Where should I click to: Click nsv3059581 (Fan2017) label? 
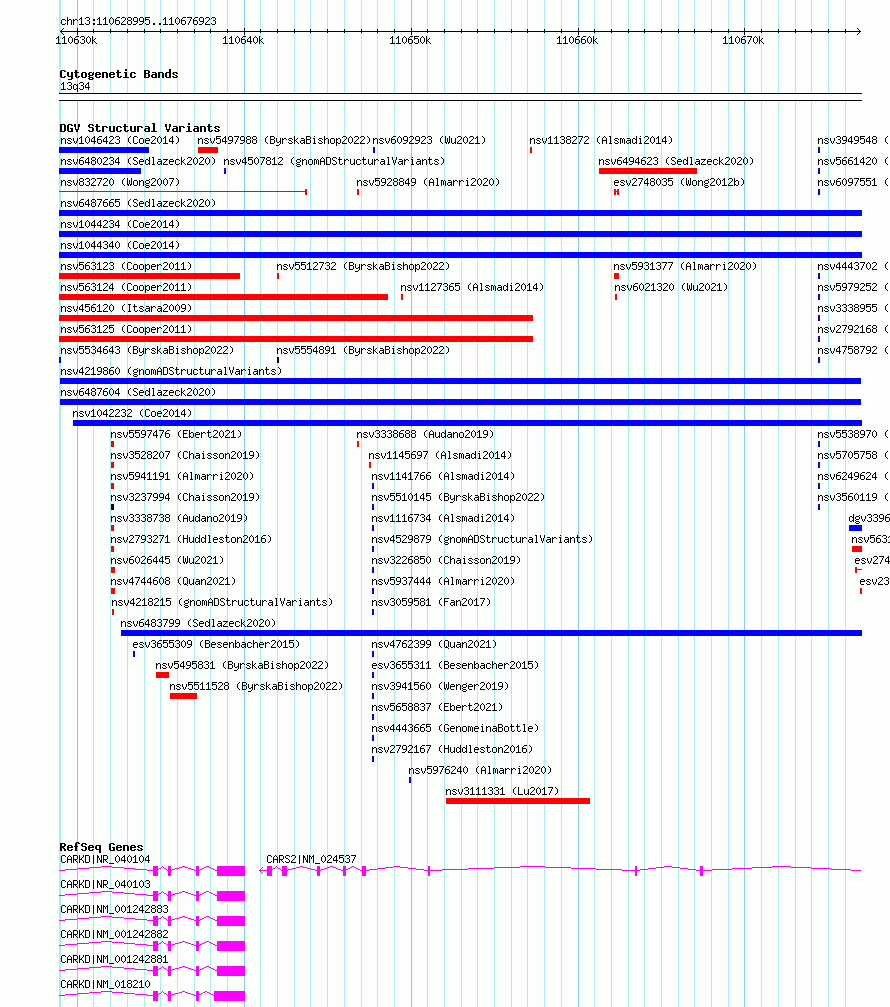click(x=431, y=602)
